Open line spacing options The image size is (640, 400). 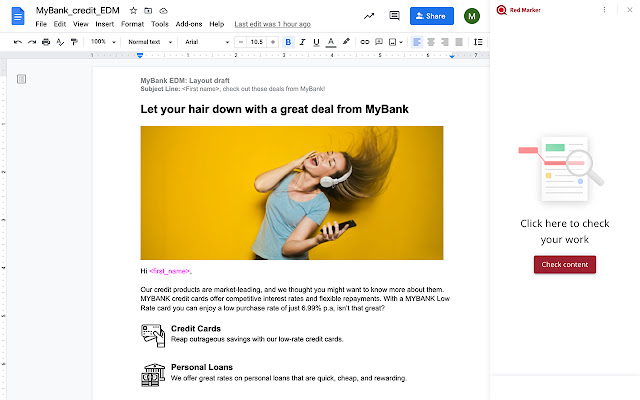(478, 42)
